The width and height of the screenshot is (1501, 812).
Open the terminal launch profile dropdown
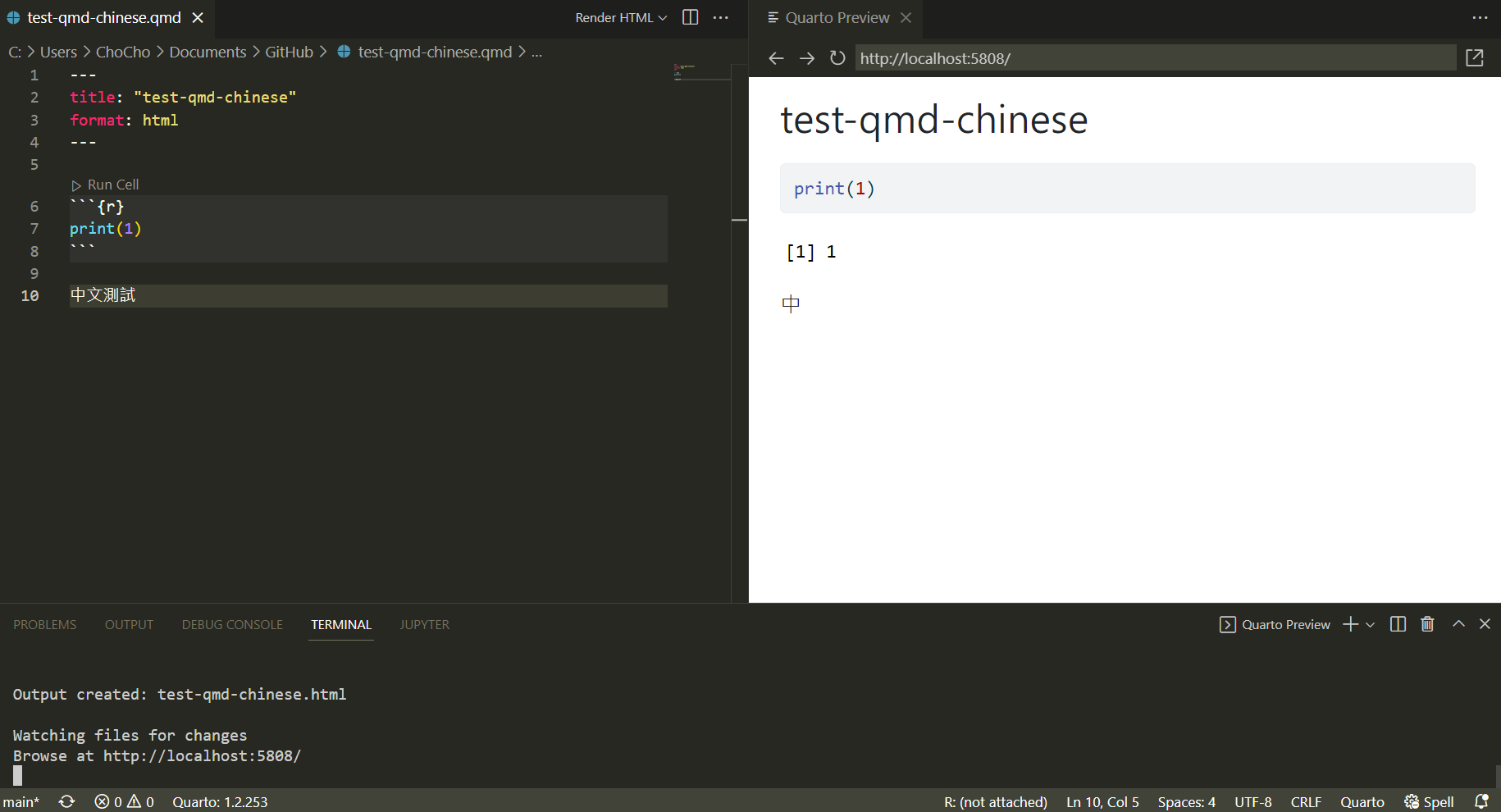1370,625
